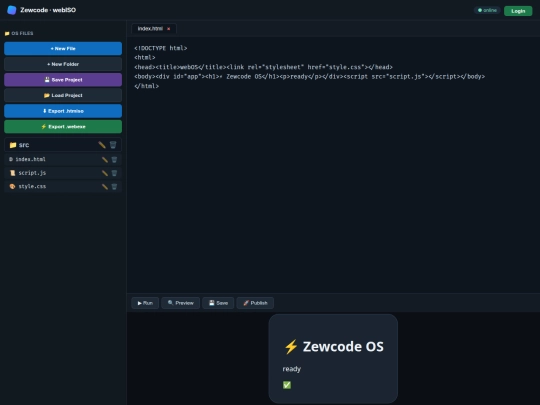The width and height of the screenshot is (540, 405).
Task: Place cursor on the <!DOCTYPE html> line
Action: tap(160, 48)
